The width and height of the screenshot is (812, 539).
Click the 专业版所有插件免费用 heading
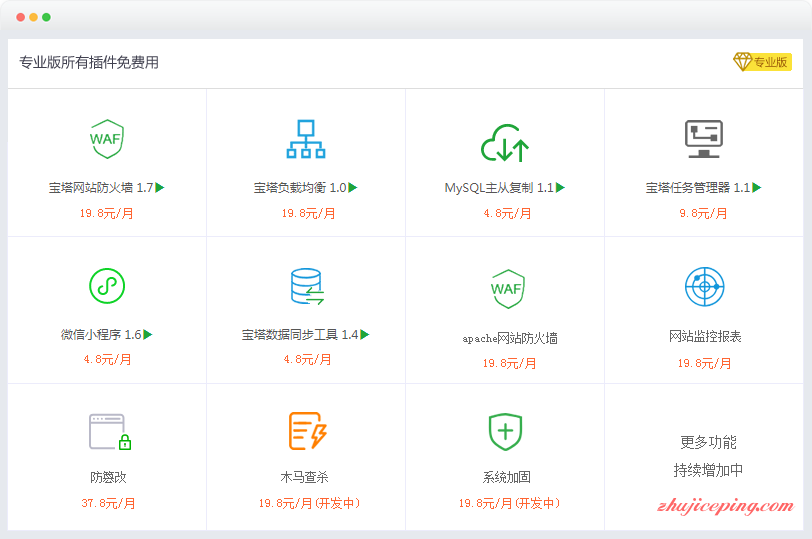coord(89,63)
